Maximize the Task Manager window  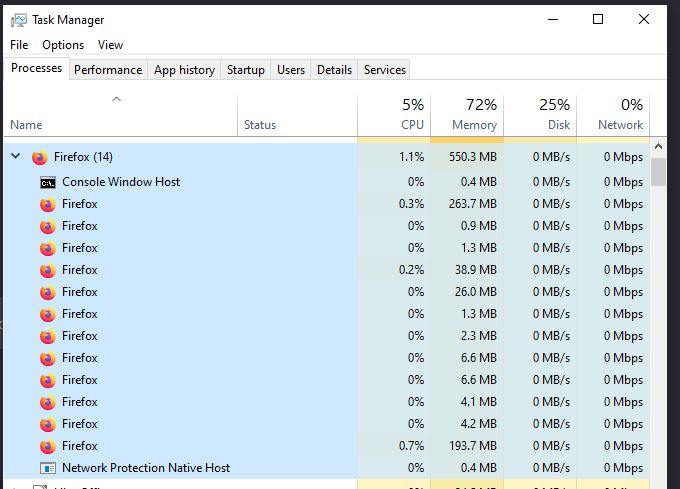(x=598, y=19)
